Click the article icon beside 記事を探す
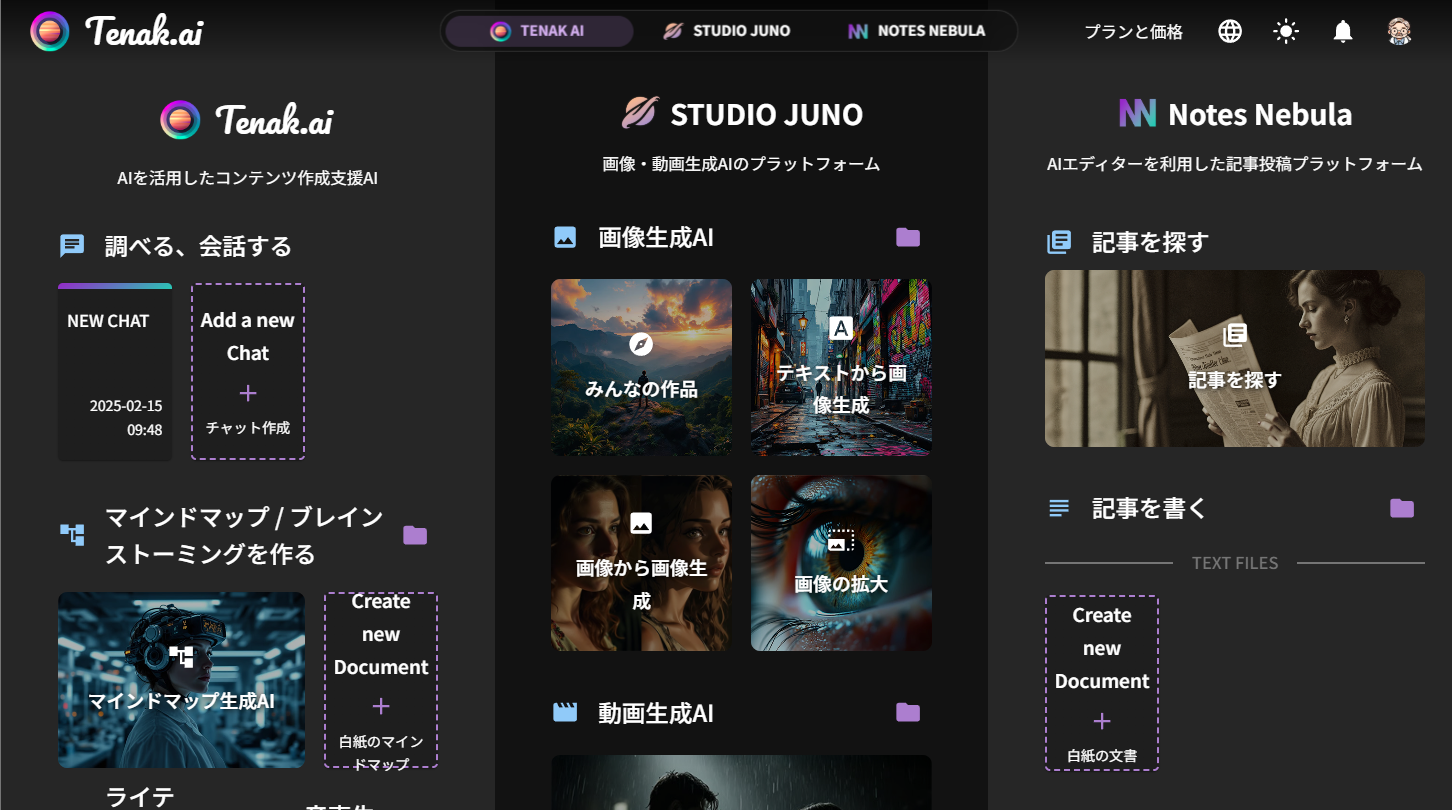 pos(1058,241)
